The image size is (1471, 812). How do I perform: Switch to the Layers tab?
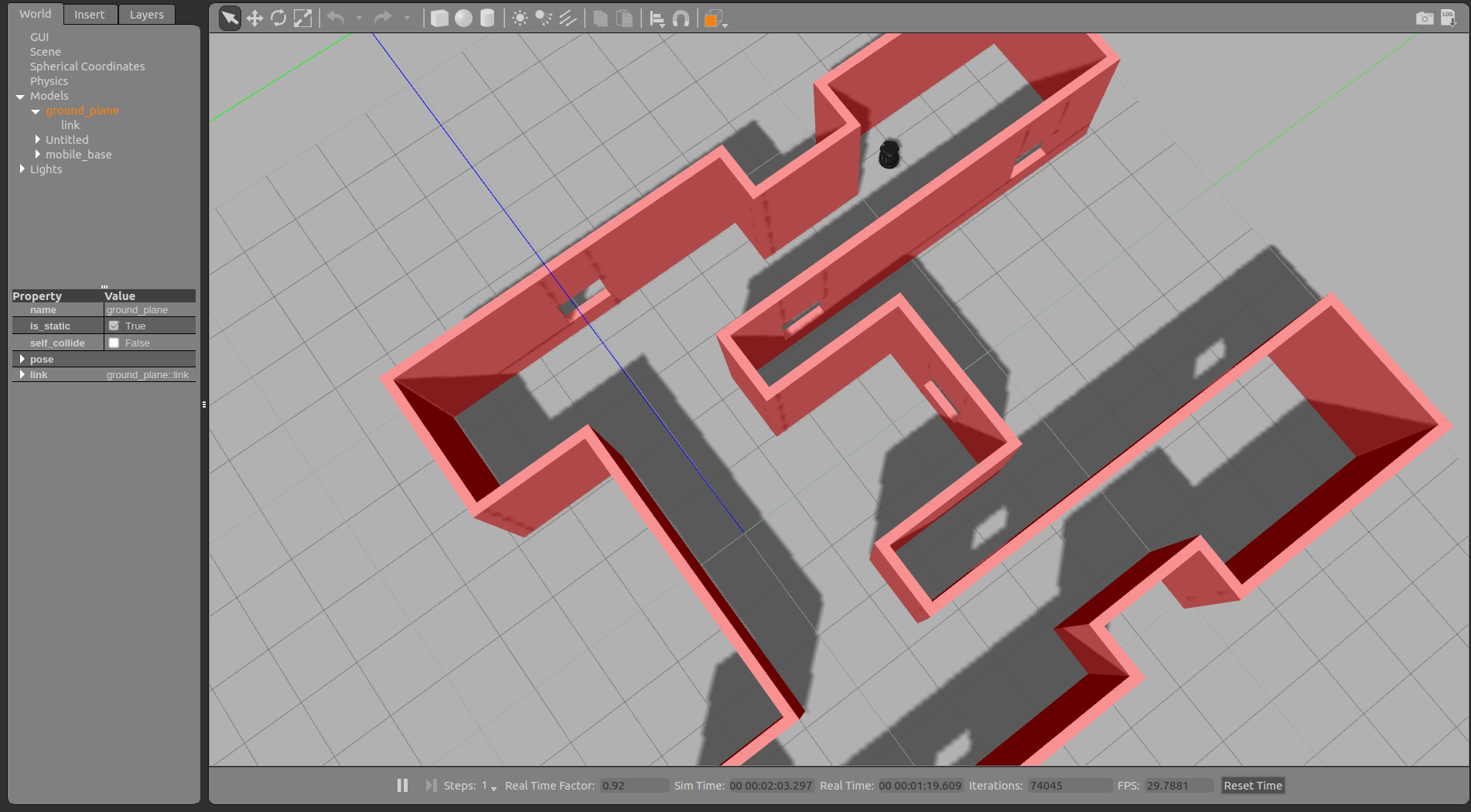[x=146, y=15]
